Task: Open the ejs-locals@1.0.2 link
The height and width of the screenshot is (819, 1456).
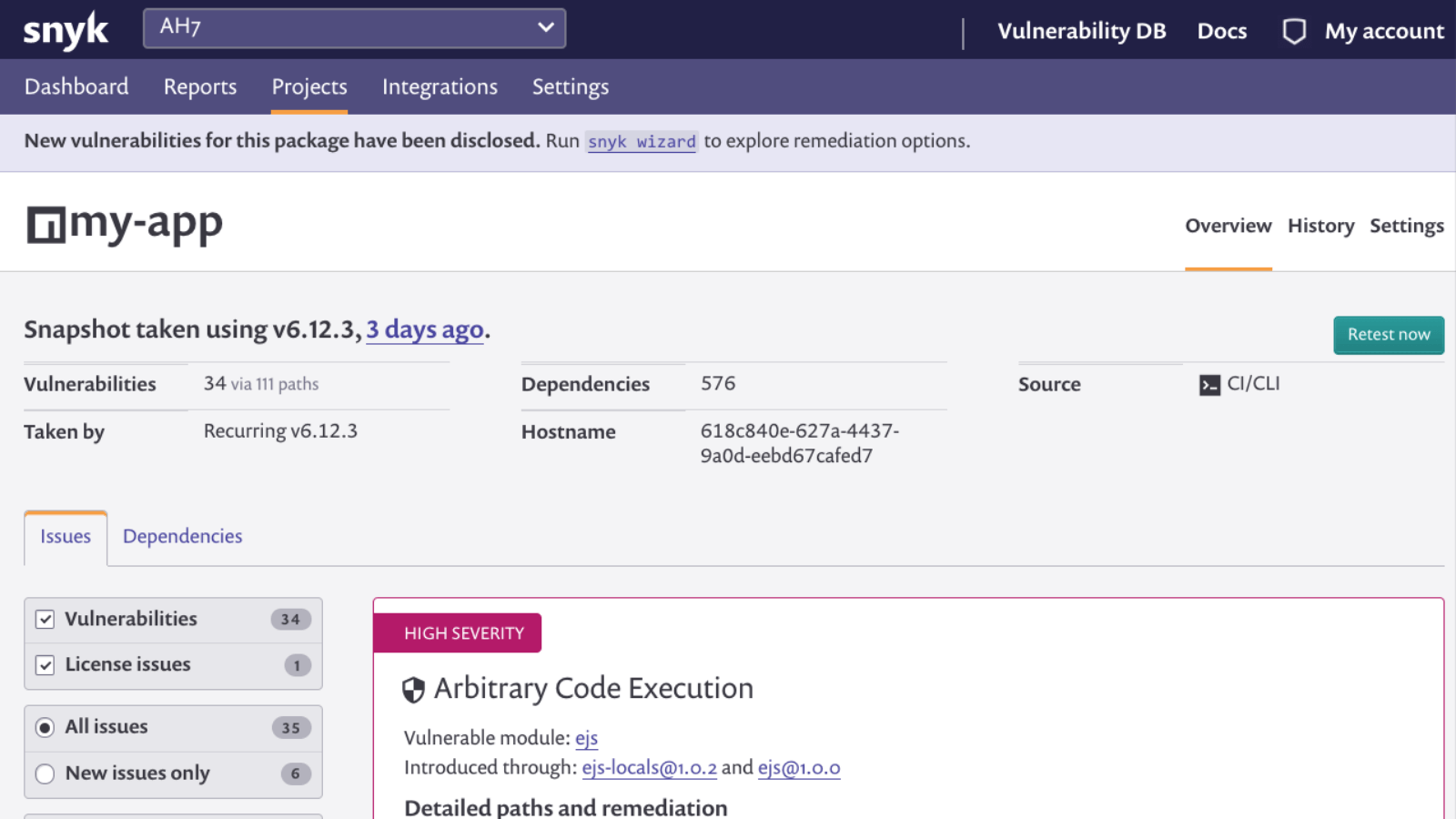Action: coord(649,768)
